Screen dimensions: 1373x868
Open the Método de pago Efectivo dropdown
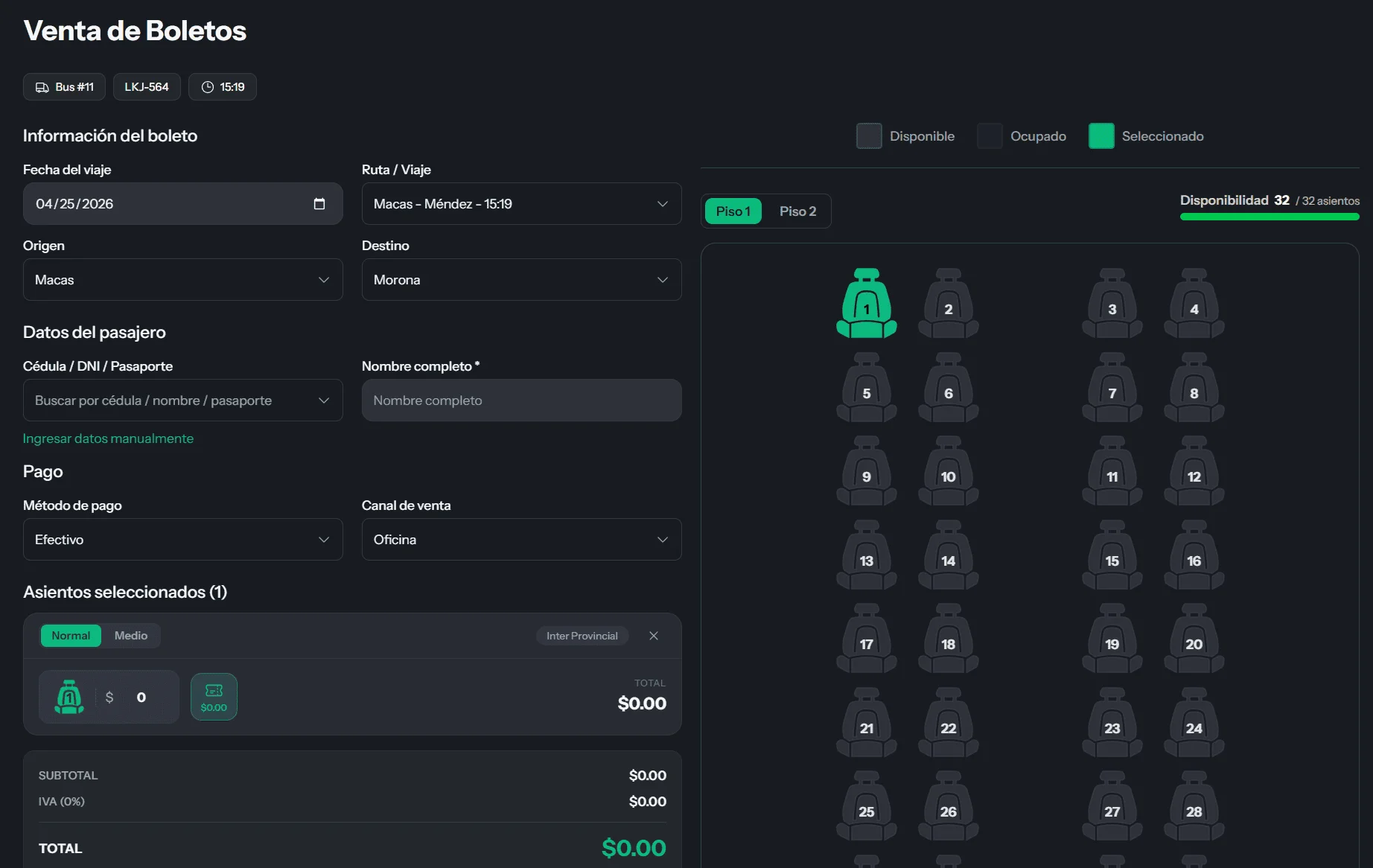182,540
